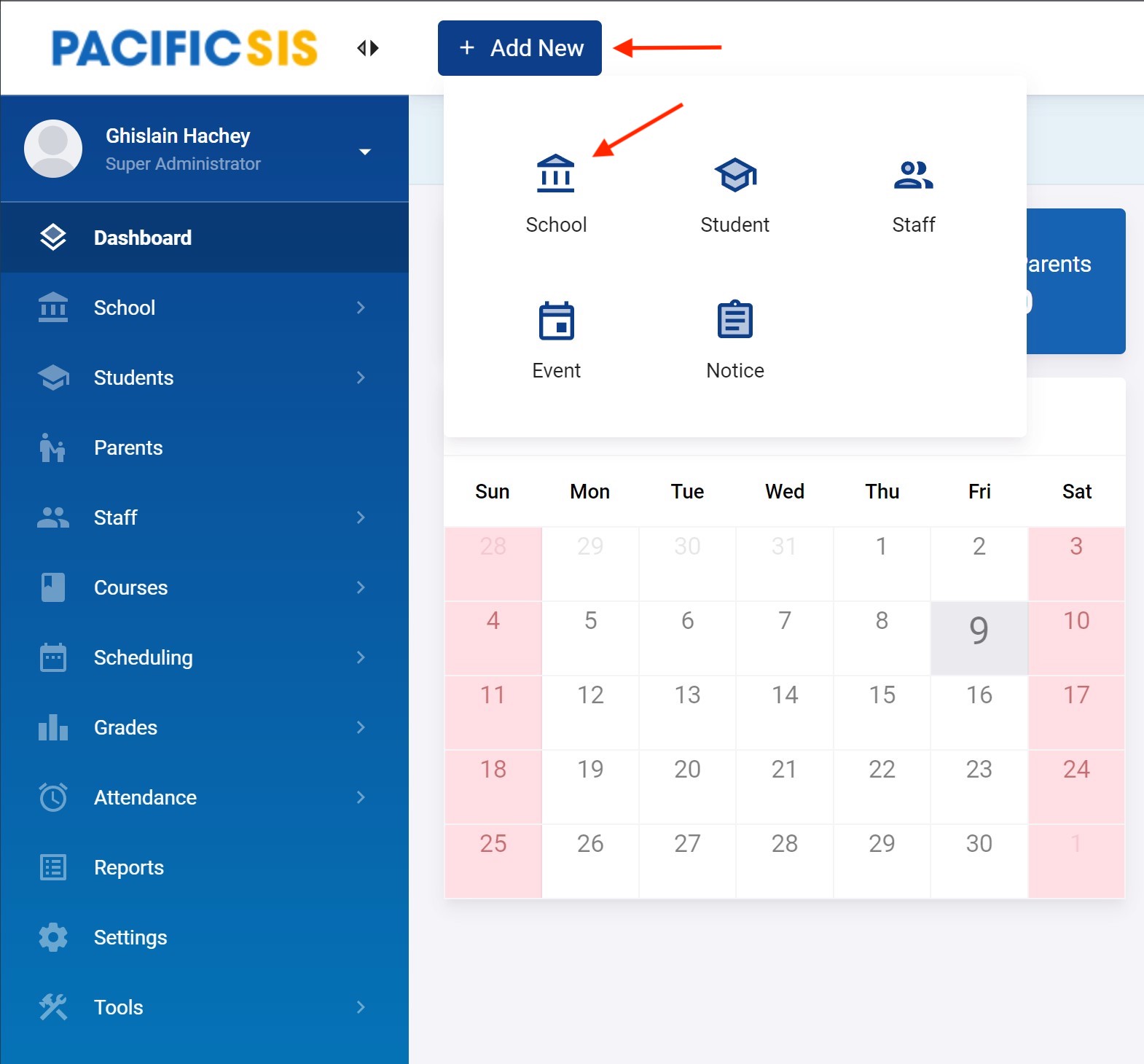Image resolution: width=1144 pixels, height=1064 pixels.
Task: Click the School icon in Add New popup
Action: click(x=555, y=174)
